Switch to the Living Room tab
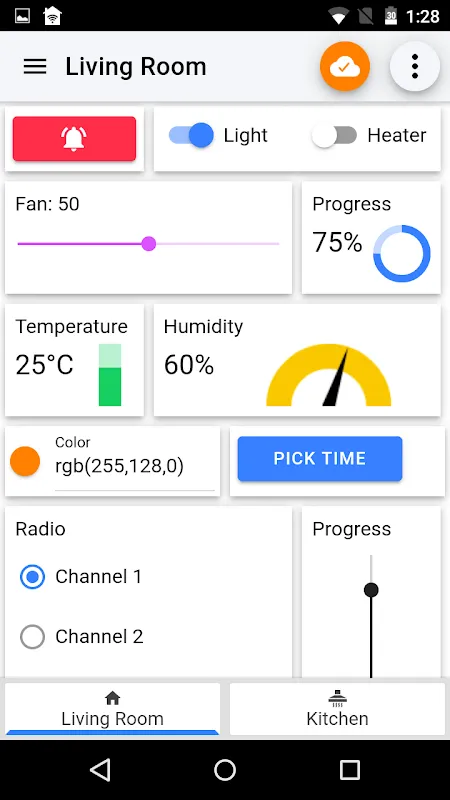Viewport: 450px width, 800px height. pyautogui.click(x=112, y=709)
